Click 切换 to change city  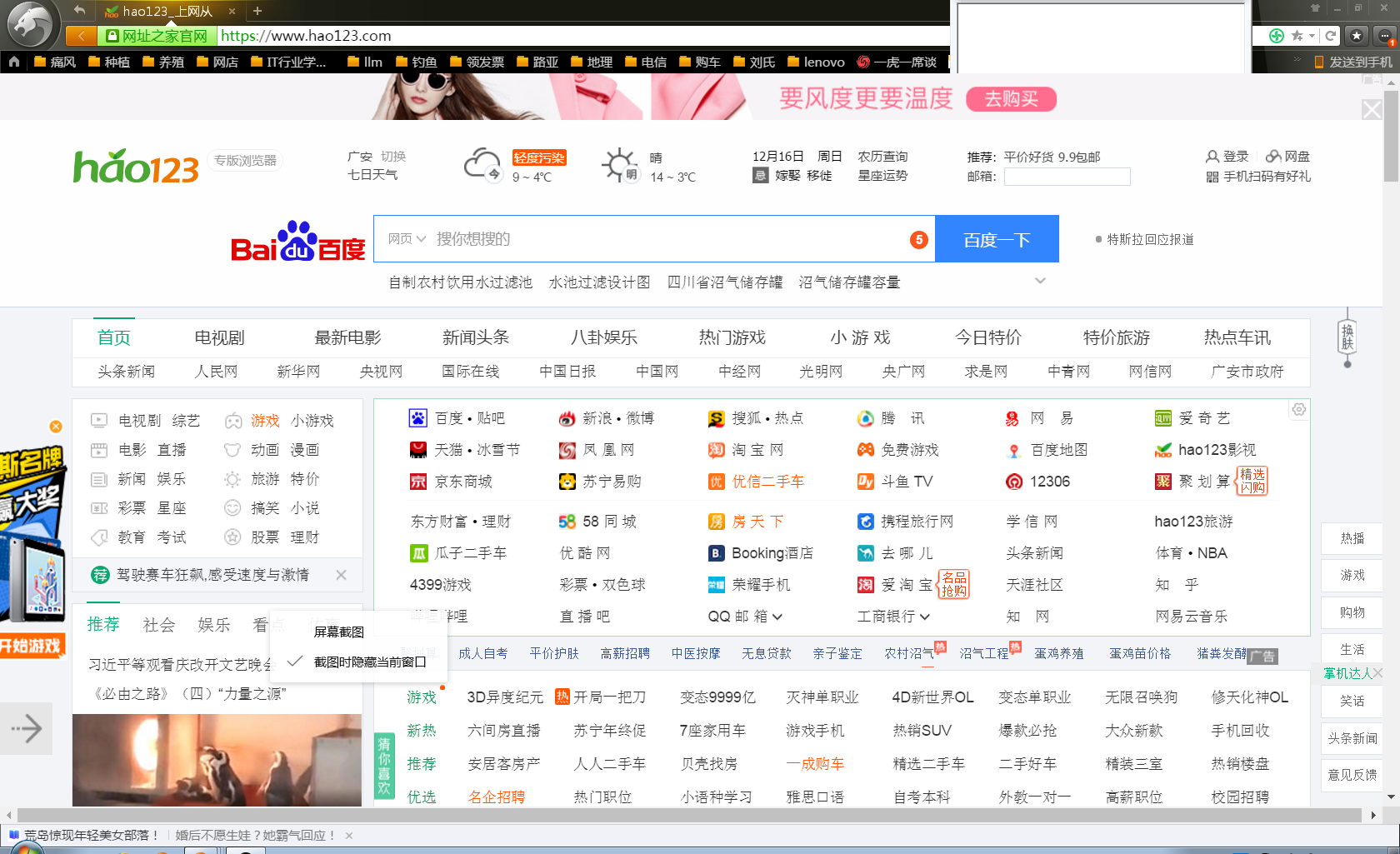[x=393, y=157]
